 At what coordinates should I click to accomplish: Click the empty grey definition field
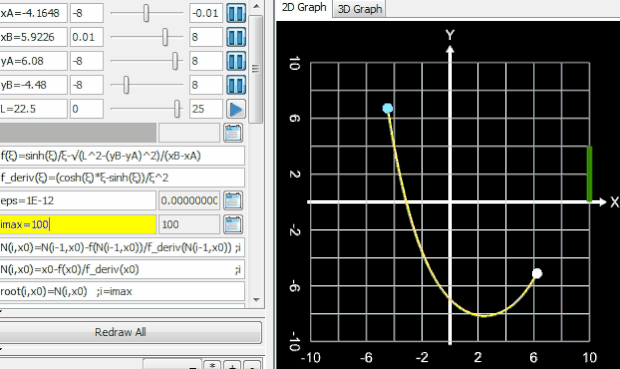78,133
